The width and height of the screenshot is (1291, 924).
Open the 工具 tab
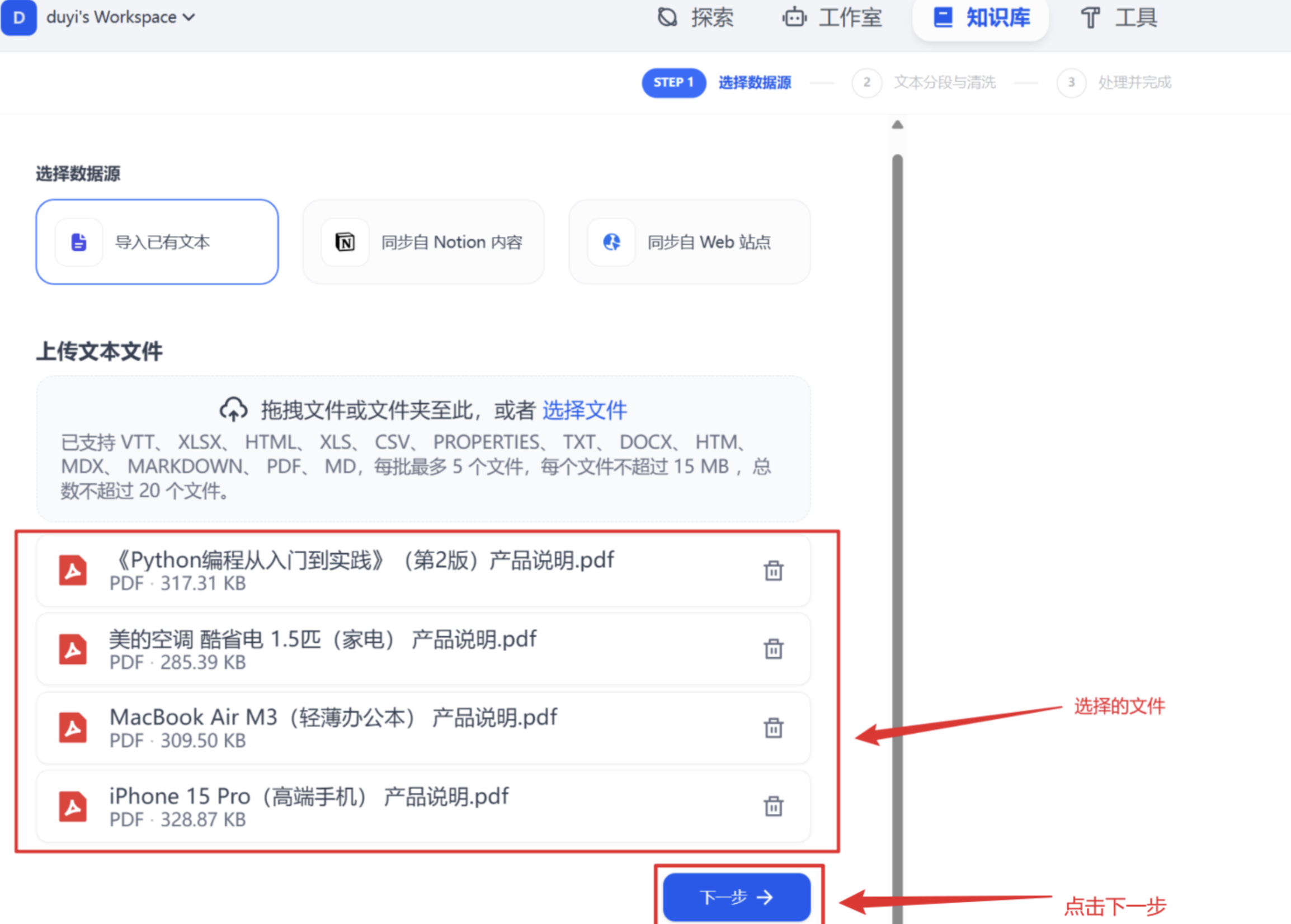[x=1119, y=18]
